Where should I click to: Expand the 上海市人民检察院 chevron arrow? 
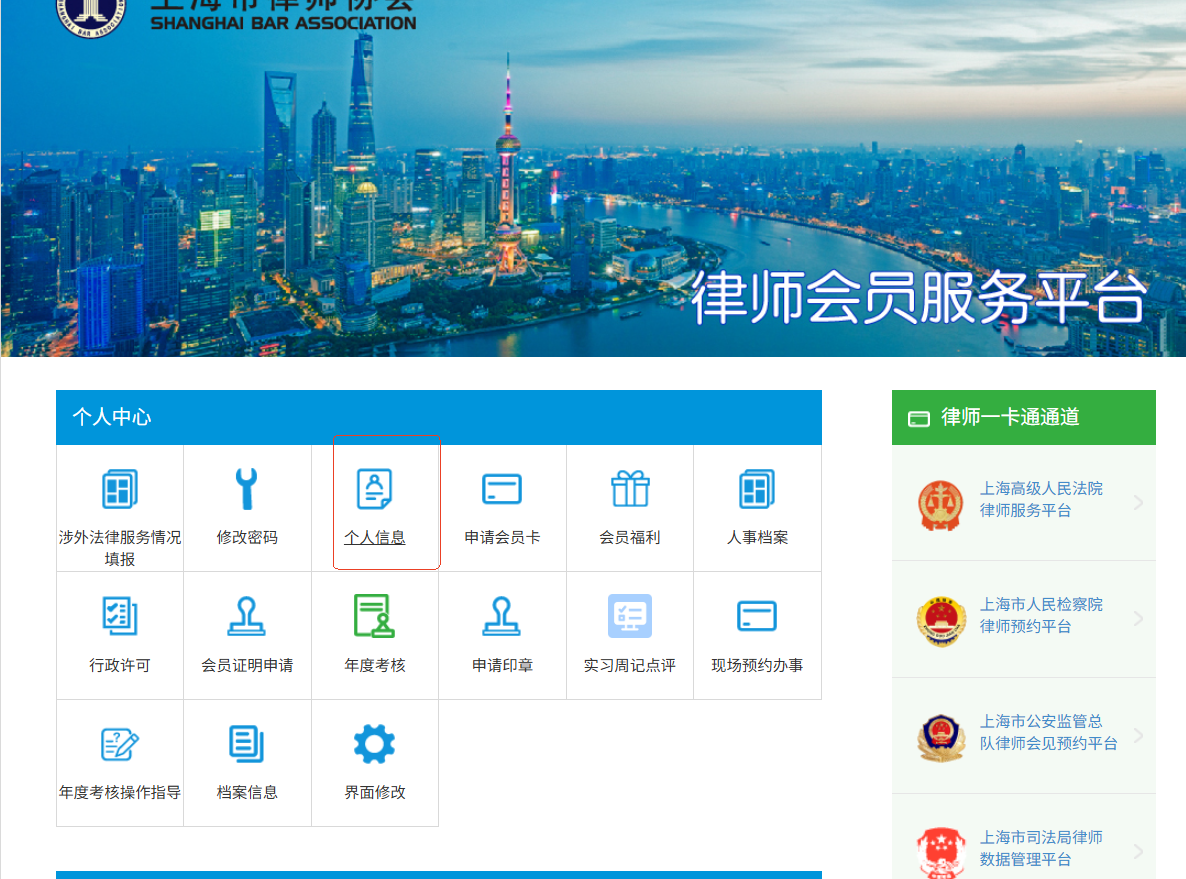(1138, 619)
